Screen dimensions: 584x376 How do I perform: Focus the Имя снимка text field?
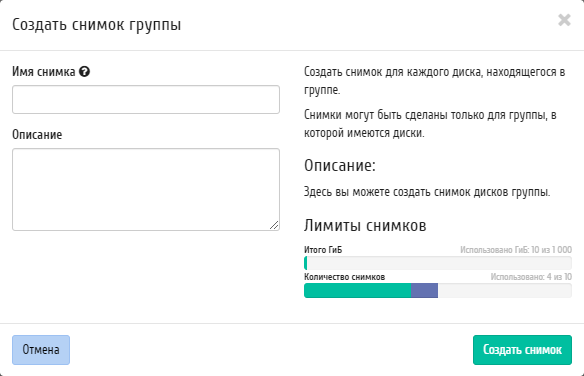point(146,99)
